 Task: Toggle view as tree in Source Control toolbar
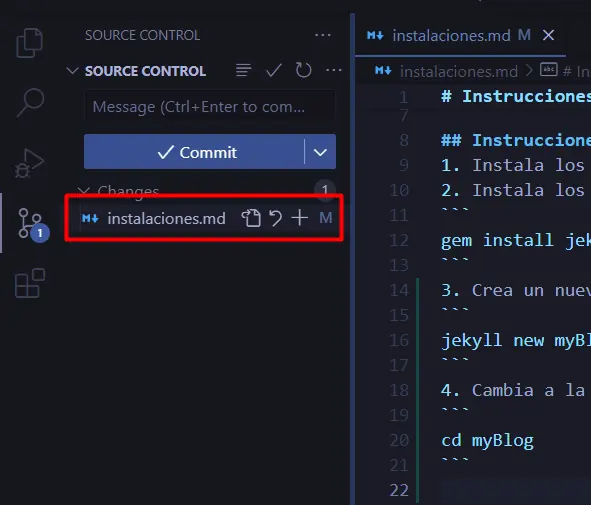pyautogui.click(x=243, y=70)
